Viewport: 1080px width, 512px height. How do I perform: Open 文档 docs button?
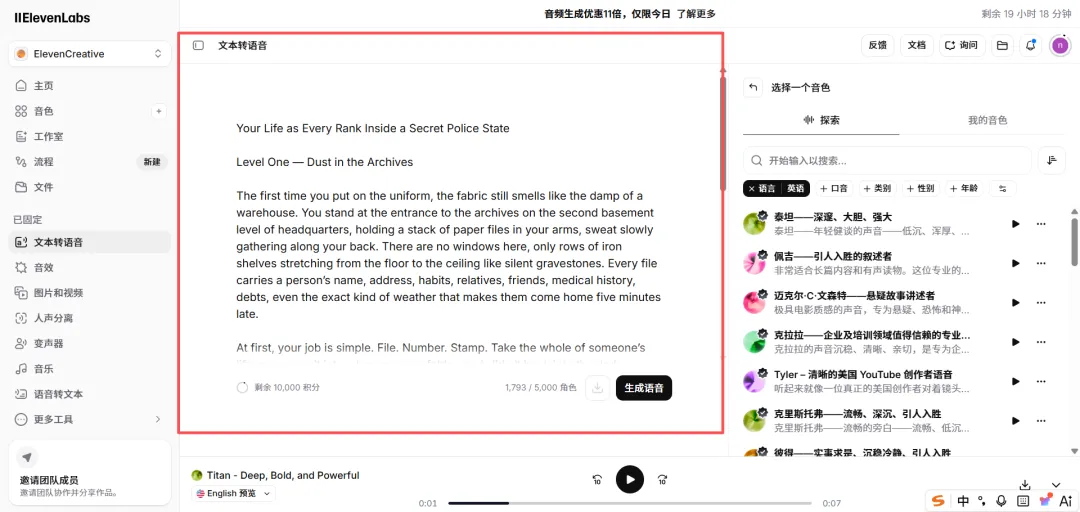tap(917, 45)
